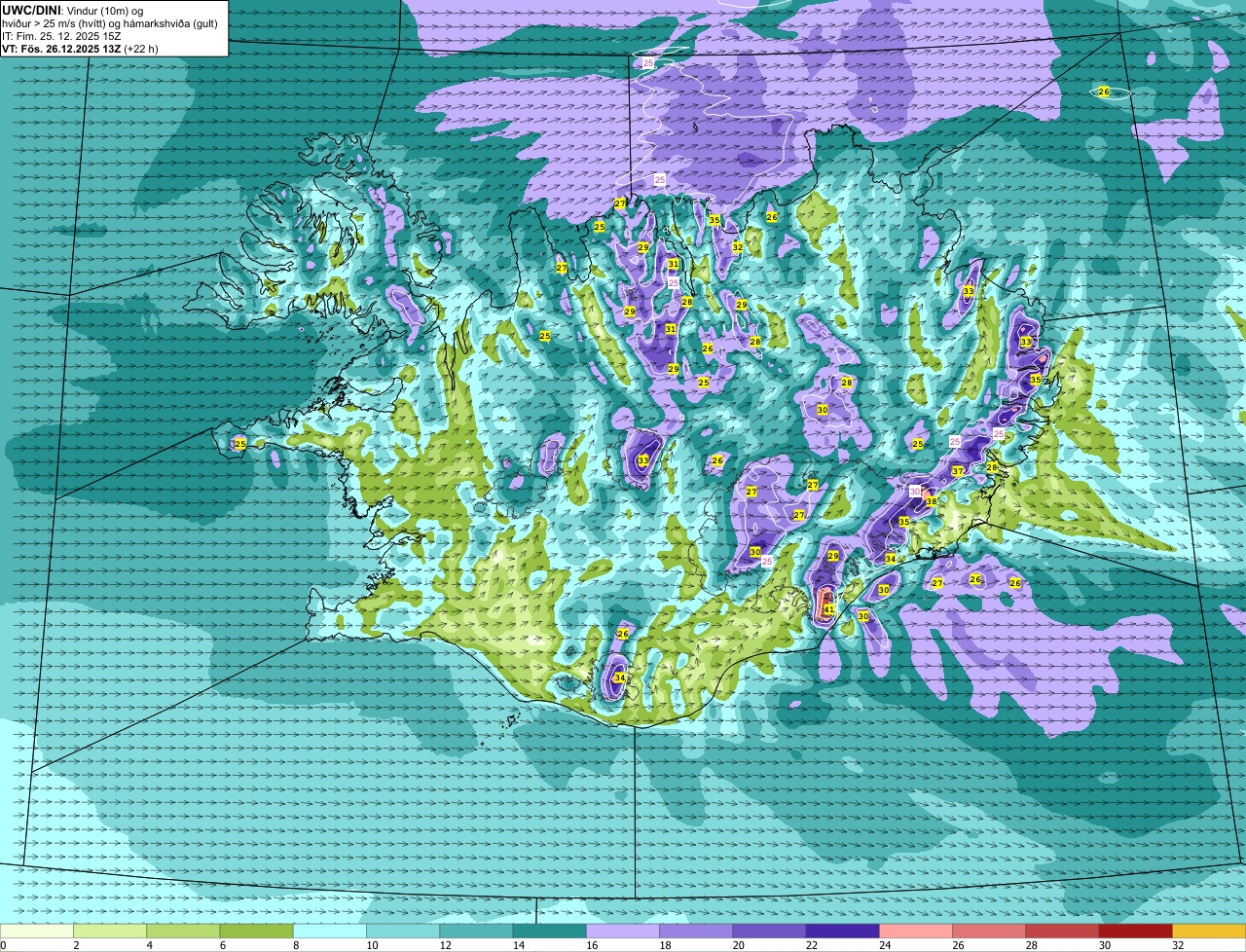Click the legend scale number 0
Image resolution: width=1246 pixels, height=952 pixels.
point(3,945)
